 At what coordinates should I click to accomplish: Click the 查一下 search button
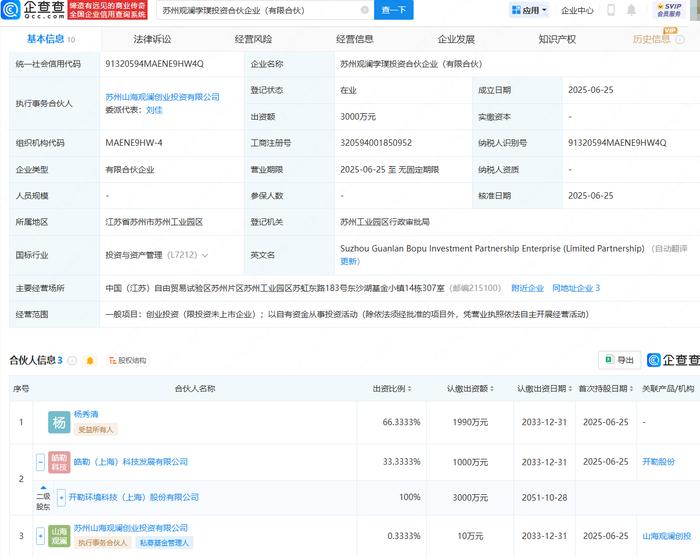393,10
